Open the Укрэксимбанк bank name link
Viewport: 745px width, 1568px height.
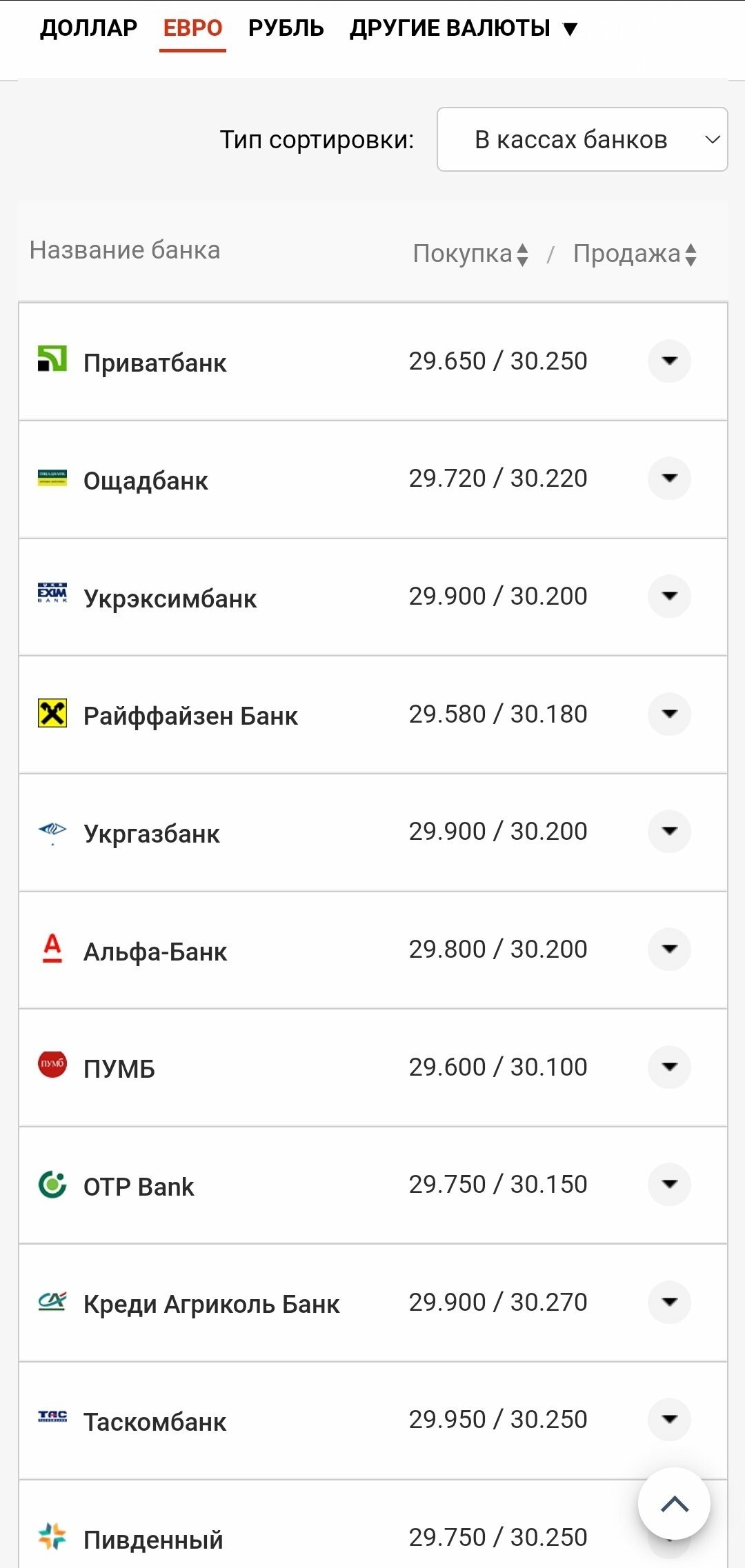[x=170, y=599]
